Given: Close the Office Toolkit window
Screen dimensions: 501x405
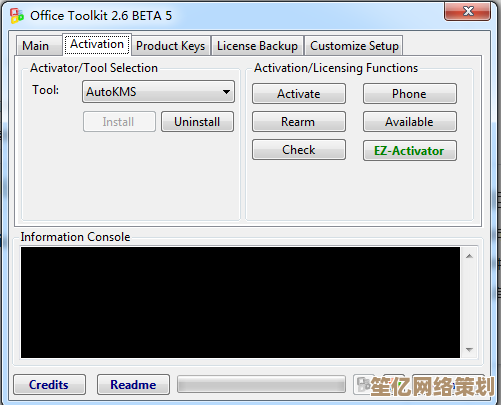Looking at the screenshot, I should pyautogui.click(x=468, y=12).
